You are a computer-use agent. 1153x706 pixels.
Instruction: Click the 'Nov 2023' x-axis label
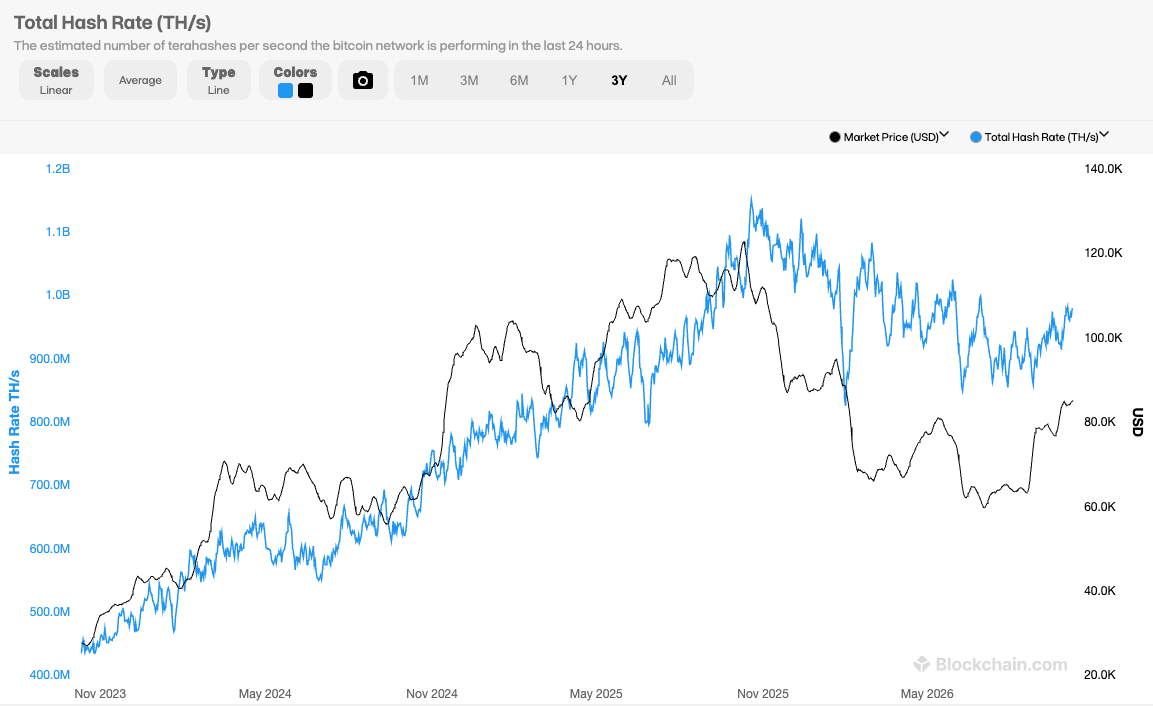[100, 693]
